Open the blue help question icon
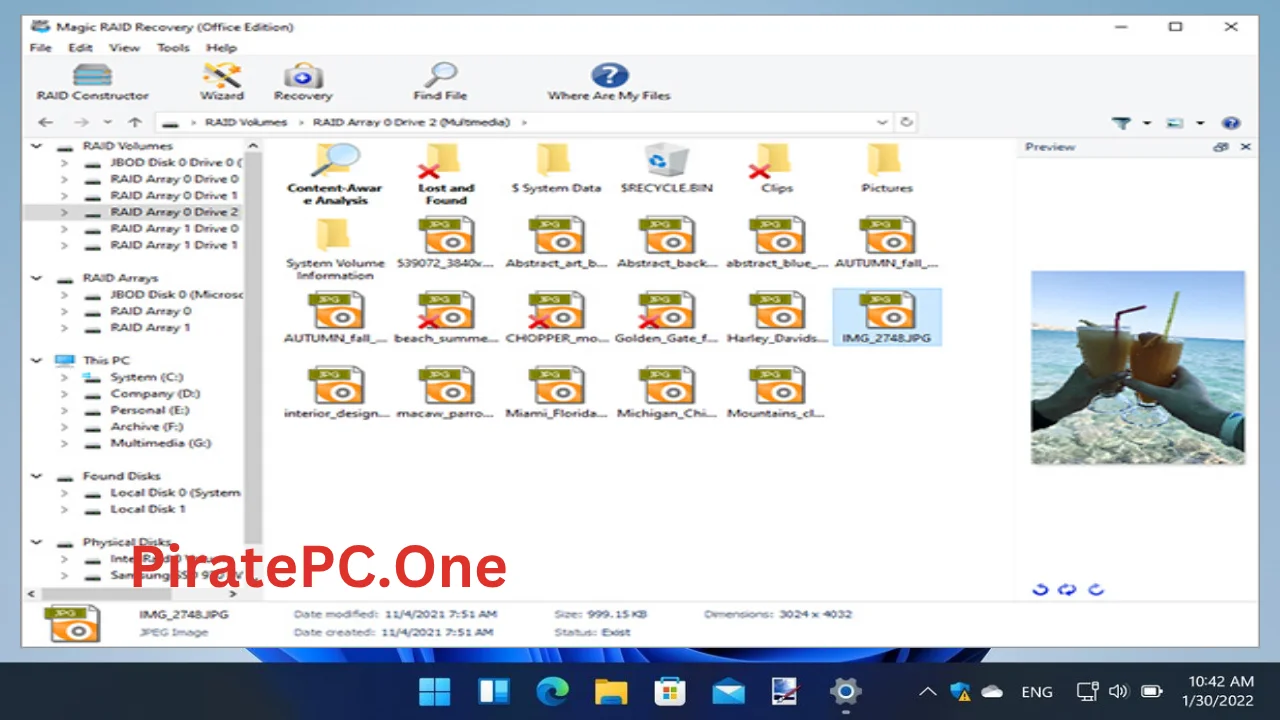Viewport: 1280px width, 720px height. pos(1231,123)
